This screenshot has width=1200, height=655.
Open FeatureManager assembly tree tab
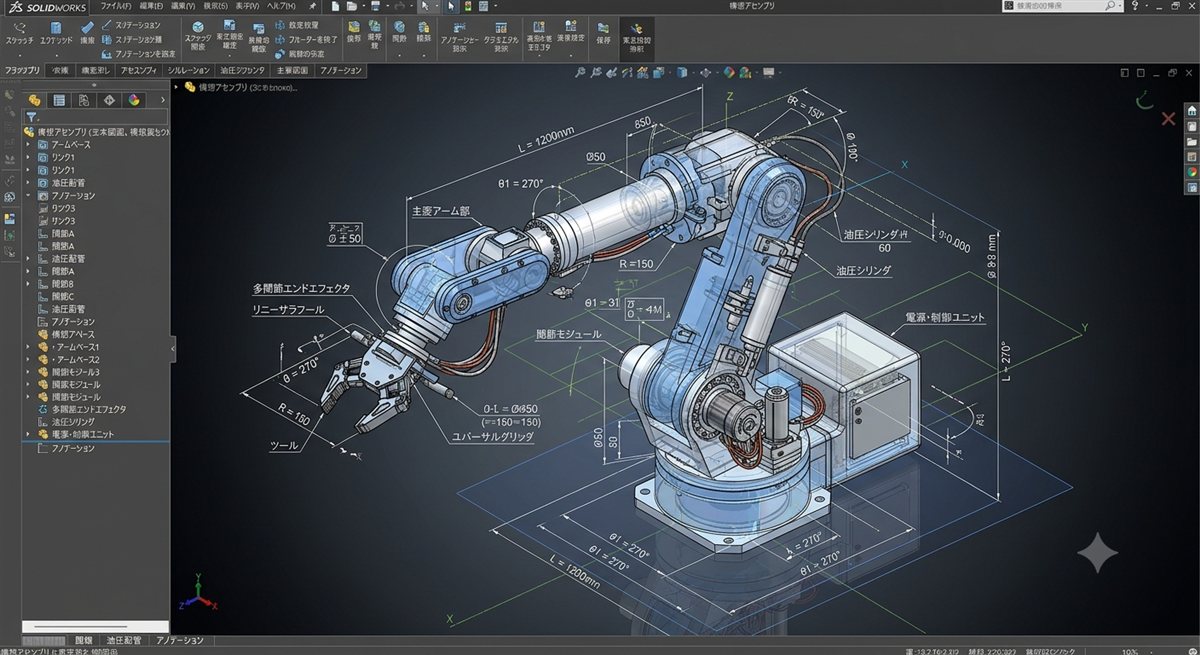click(34, 100)
